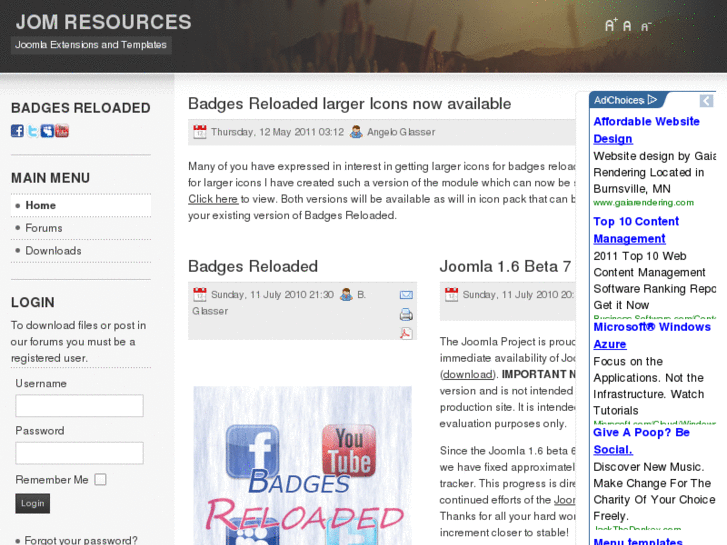Open 'Microsoft Windows Azure' ad link
Viewport: 727px width, 545px height.
pyautogui.click(x=652, y=335)
